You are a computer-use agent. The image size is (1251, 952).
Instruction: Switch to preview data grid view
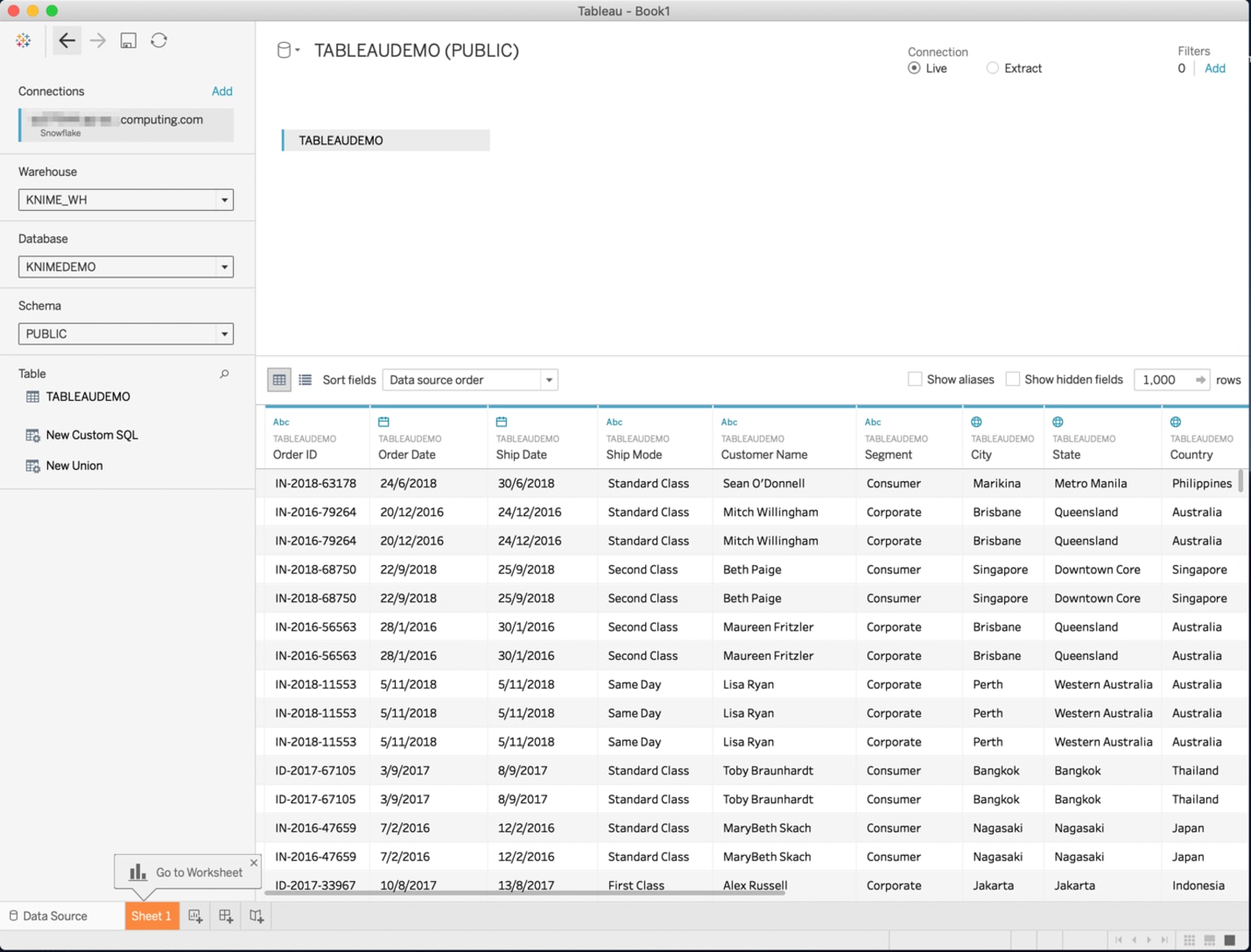(x=279, y=379)
